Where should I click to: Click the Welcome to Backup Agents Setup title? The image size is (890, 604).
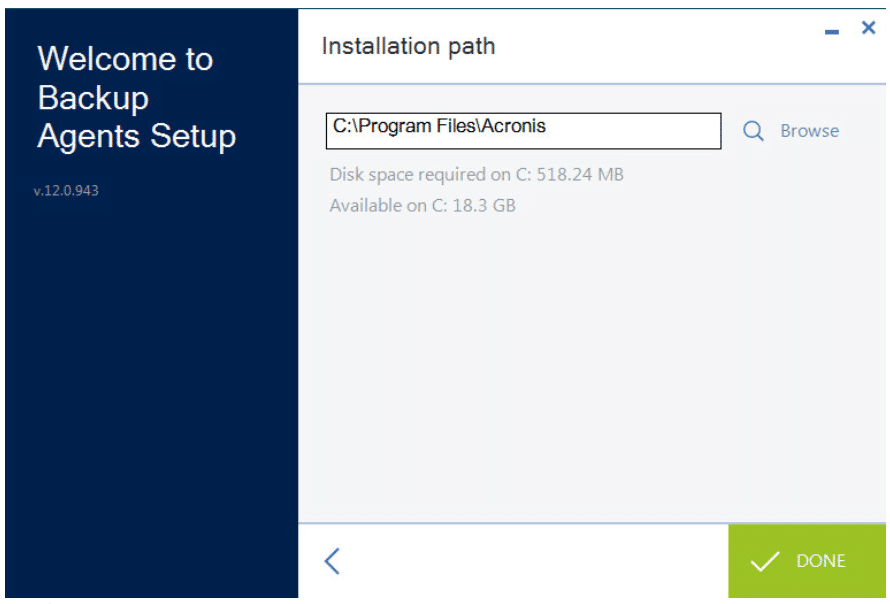(136, 98)
